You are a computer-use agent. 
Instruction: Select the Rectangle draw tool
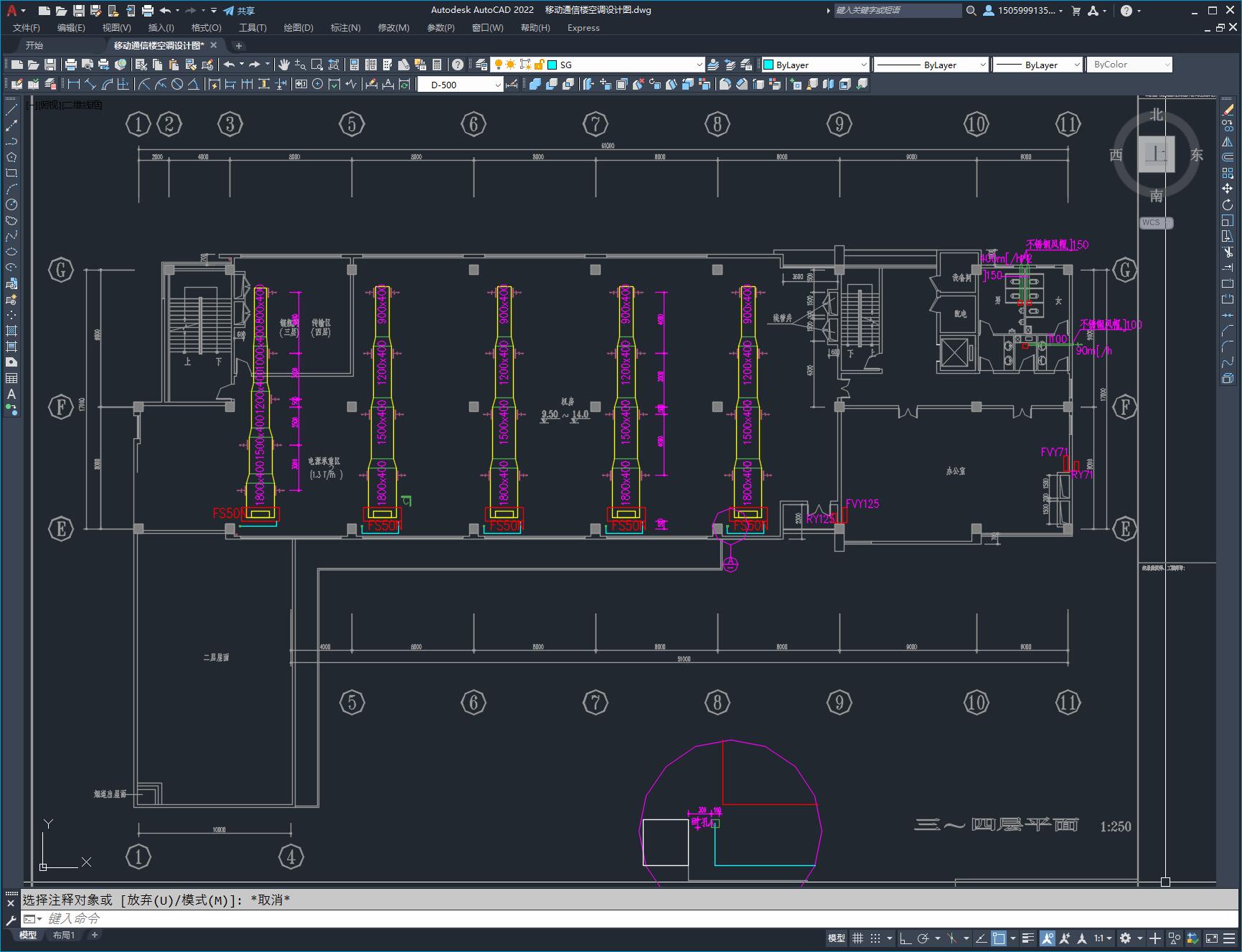click(11, 173)
